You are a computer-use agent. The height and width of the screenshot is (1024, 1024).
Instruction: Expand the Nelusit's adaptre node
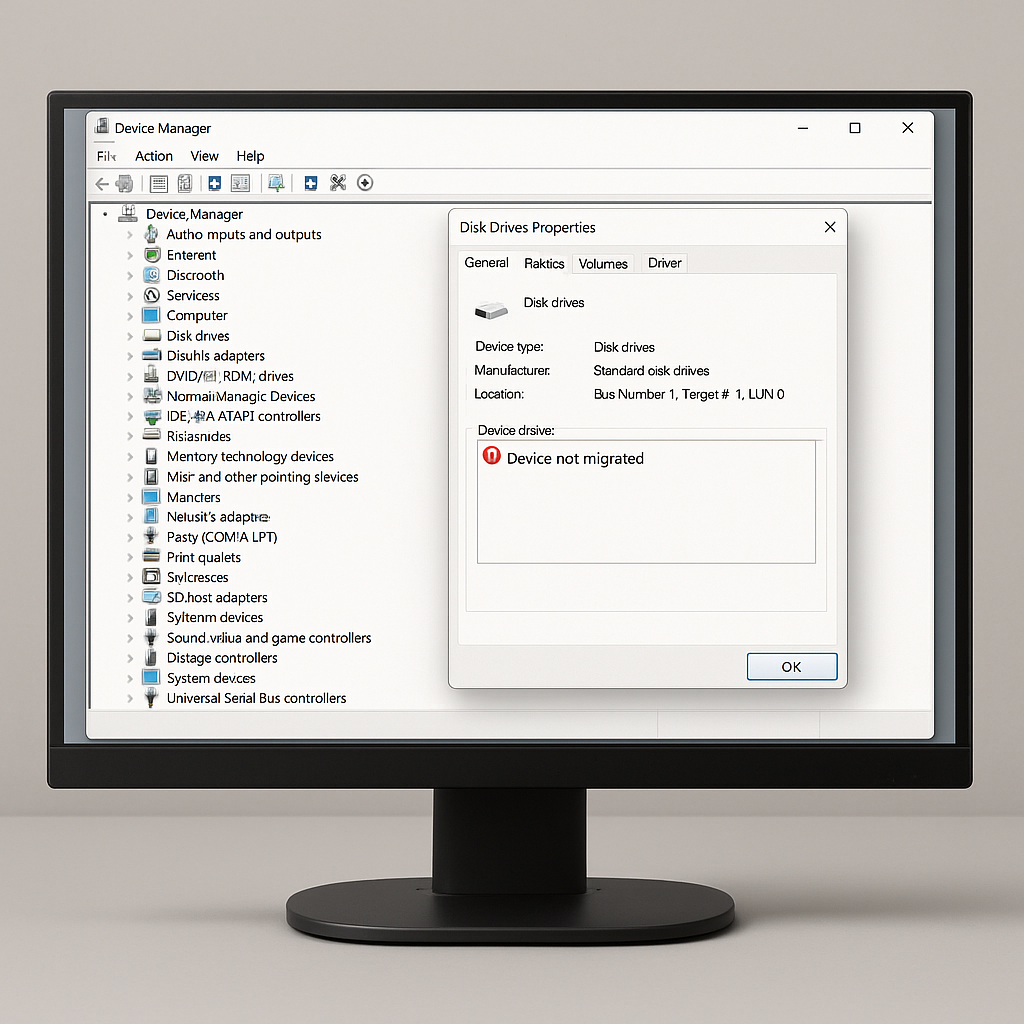click(x=130, y=517)
